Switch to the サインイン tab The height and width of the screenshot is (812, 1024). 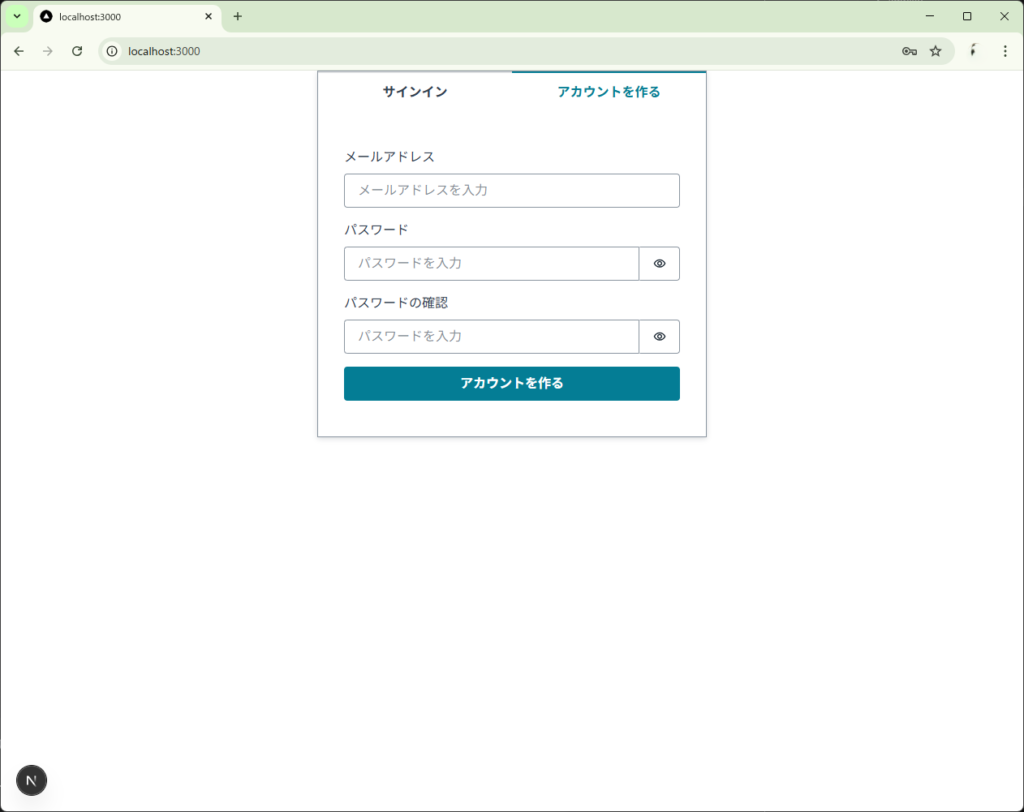coord(414,92)
